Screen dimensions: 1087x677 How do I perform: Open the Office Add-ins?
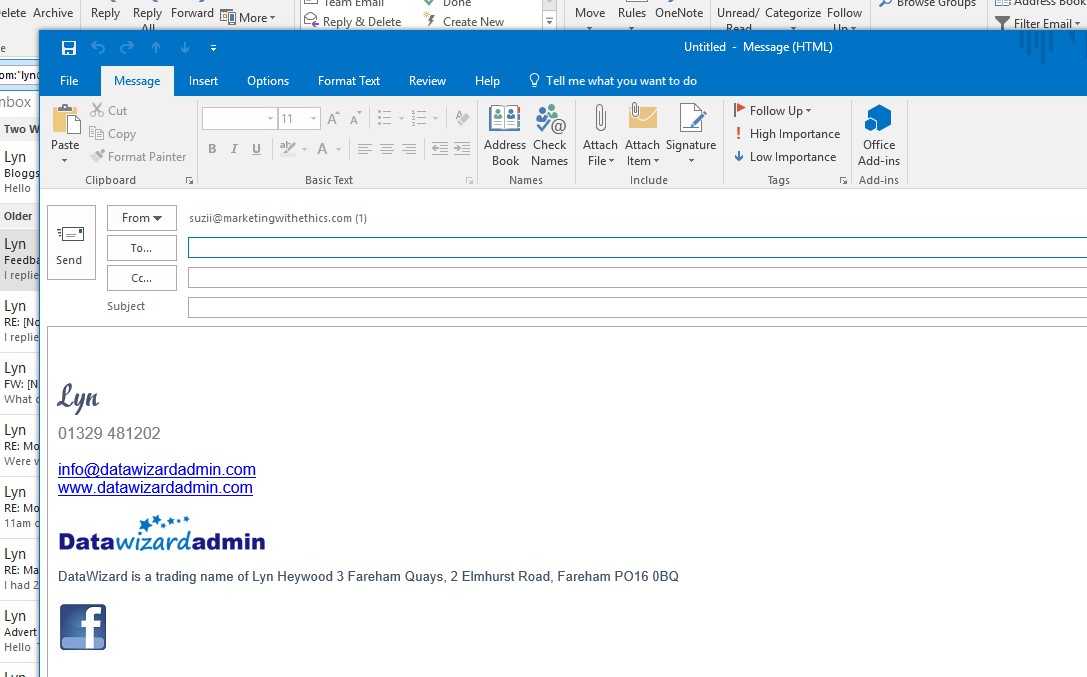(878, 136)
